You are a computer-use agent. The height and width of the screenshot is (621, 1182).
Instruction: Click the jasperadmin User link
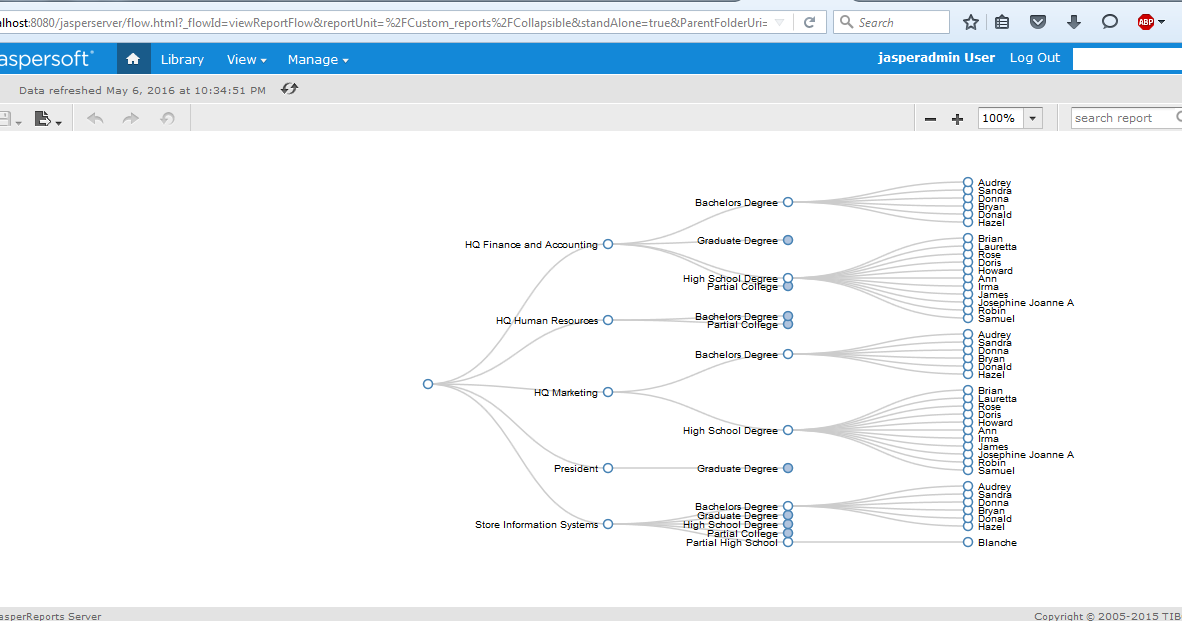(x=936, y=57)
